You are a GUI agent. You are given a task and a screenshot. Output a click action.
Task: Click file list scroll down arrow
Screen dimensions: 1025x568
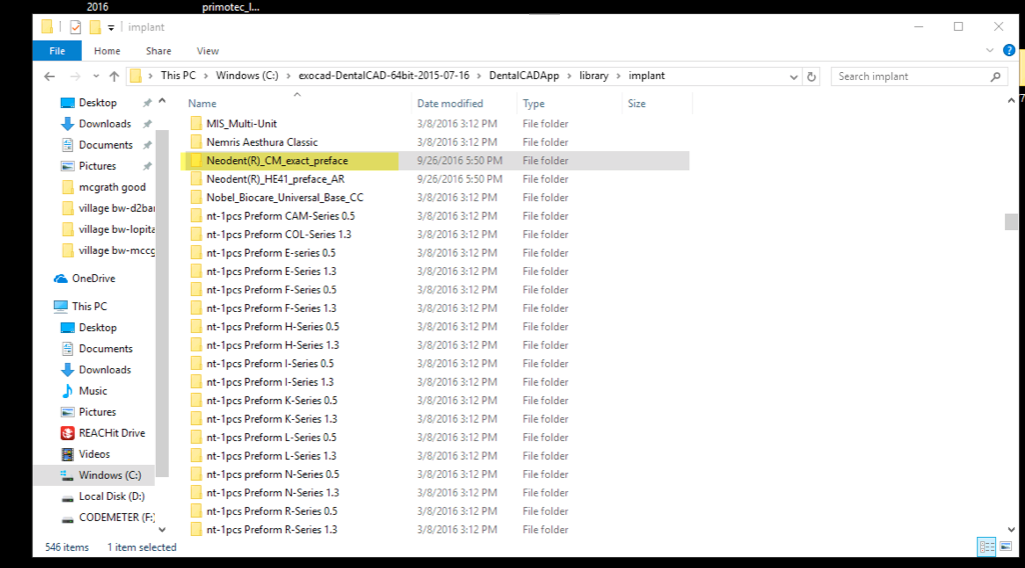point(1011,529)
